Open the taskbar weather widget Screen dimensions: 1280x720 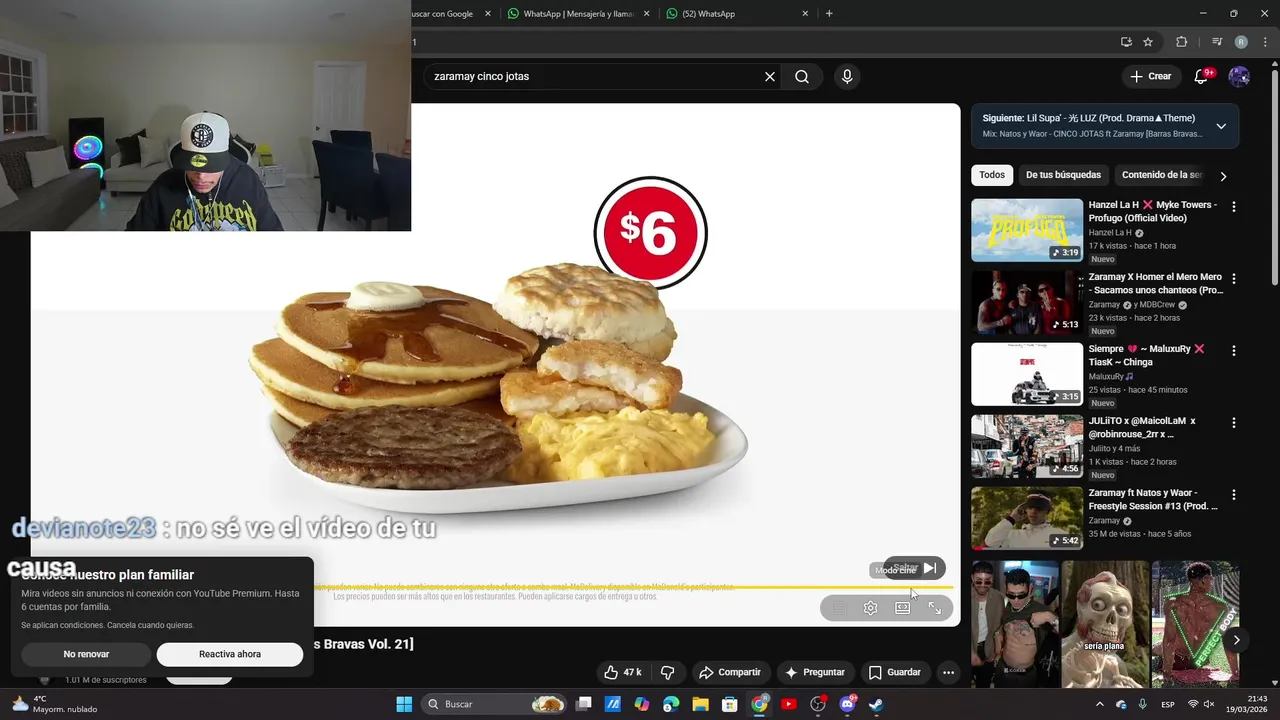[54, 704]
